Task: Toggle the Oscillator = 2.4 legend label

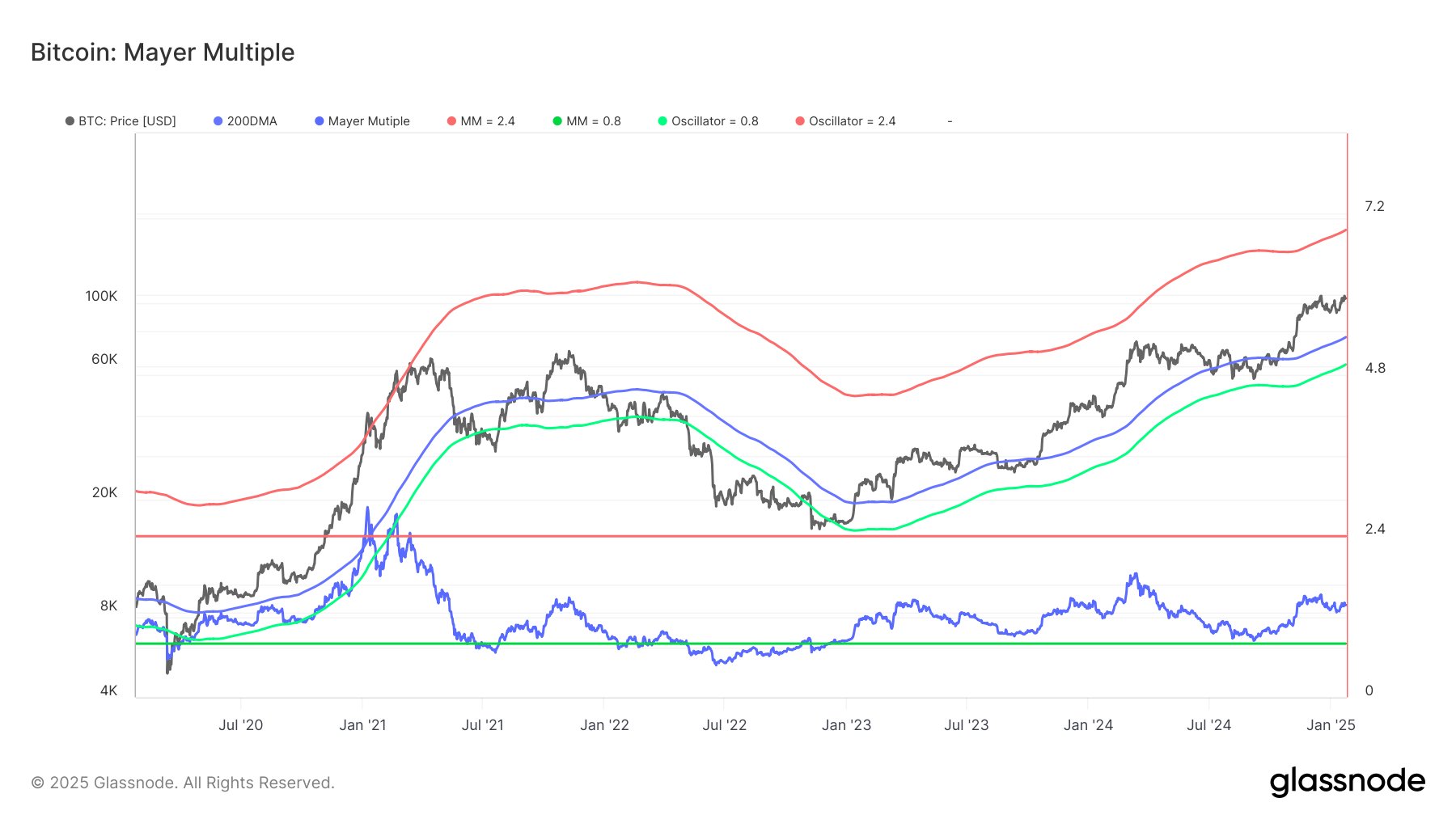Action: tap(852, 121)
